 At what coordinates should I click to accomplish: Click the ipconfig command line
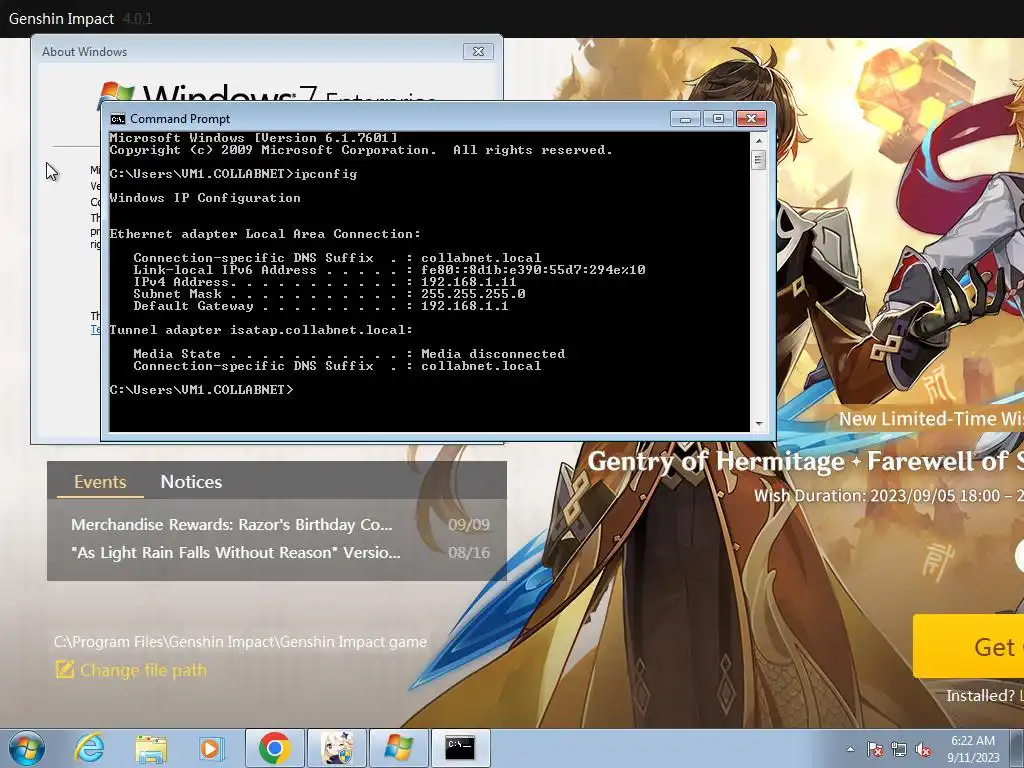(x=233, y=174)
